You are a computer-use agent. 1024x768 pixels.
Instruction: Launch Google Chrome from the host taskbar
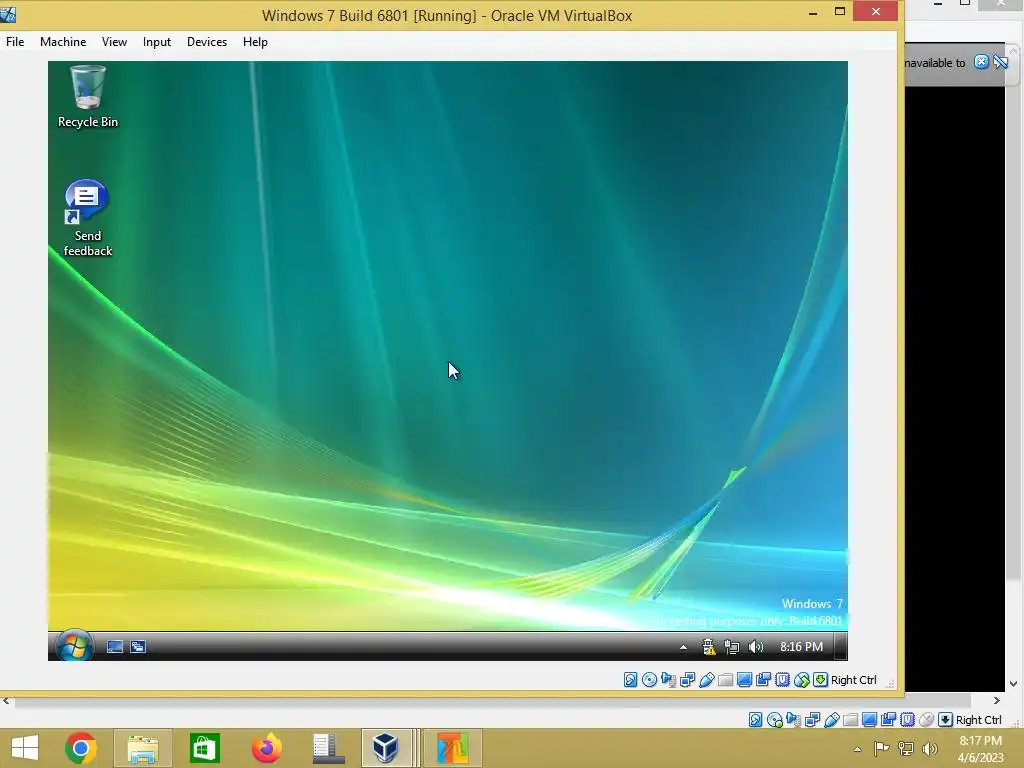point(81,748)
